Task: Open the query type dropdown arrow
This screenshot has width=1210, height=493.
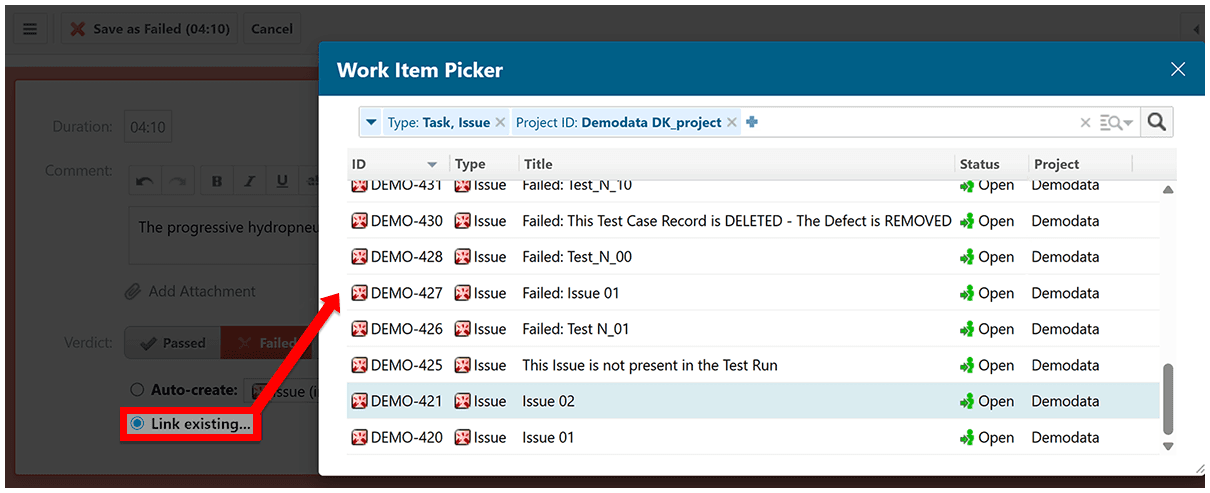Action: tap(371, 123)
